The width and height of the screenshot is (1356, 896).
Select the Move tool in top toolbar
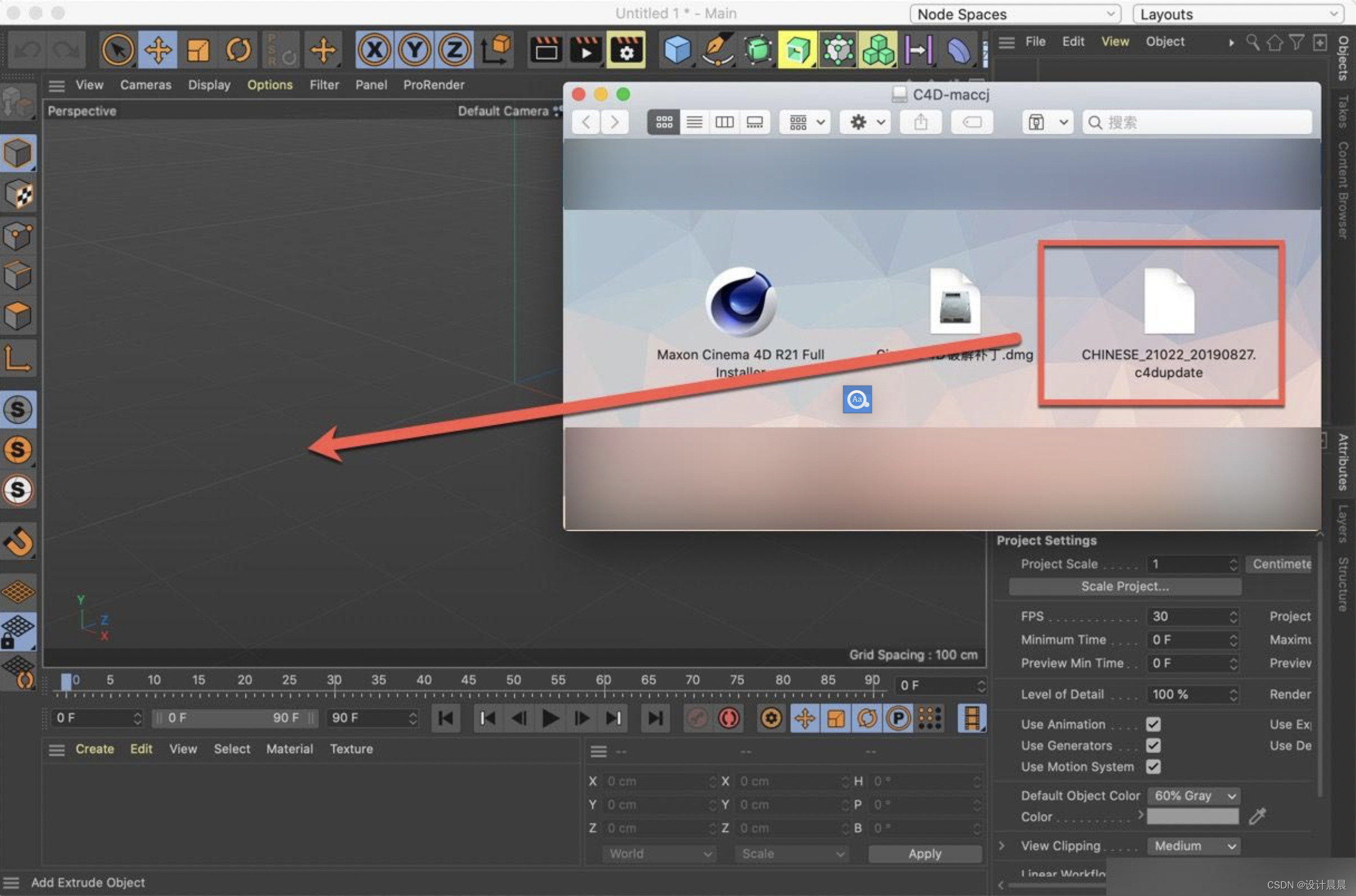click(157, 50)
